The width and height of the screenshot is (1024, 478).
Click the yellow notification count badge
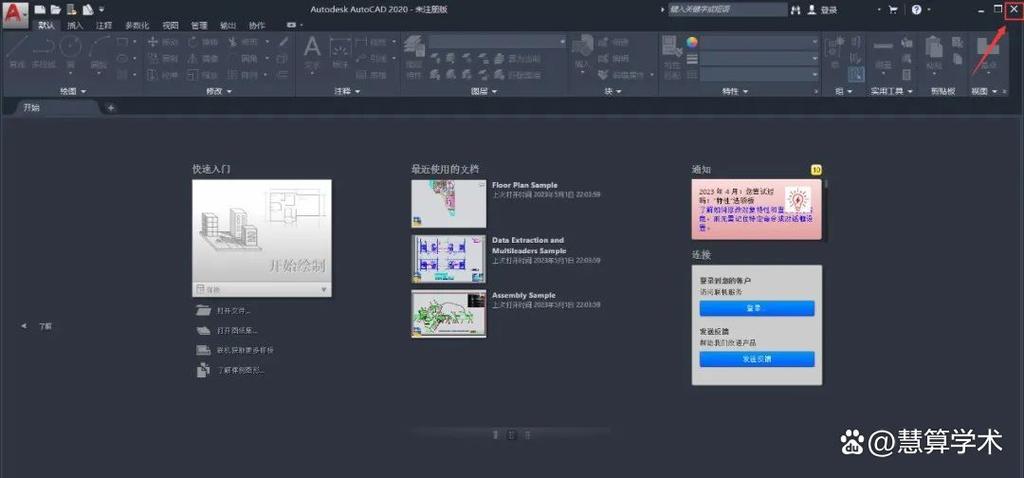(x=816, y=171)
